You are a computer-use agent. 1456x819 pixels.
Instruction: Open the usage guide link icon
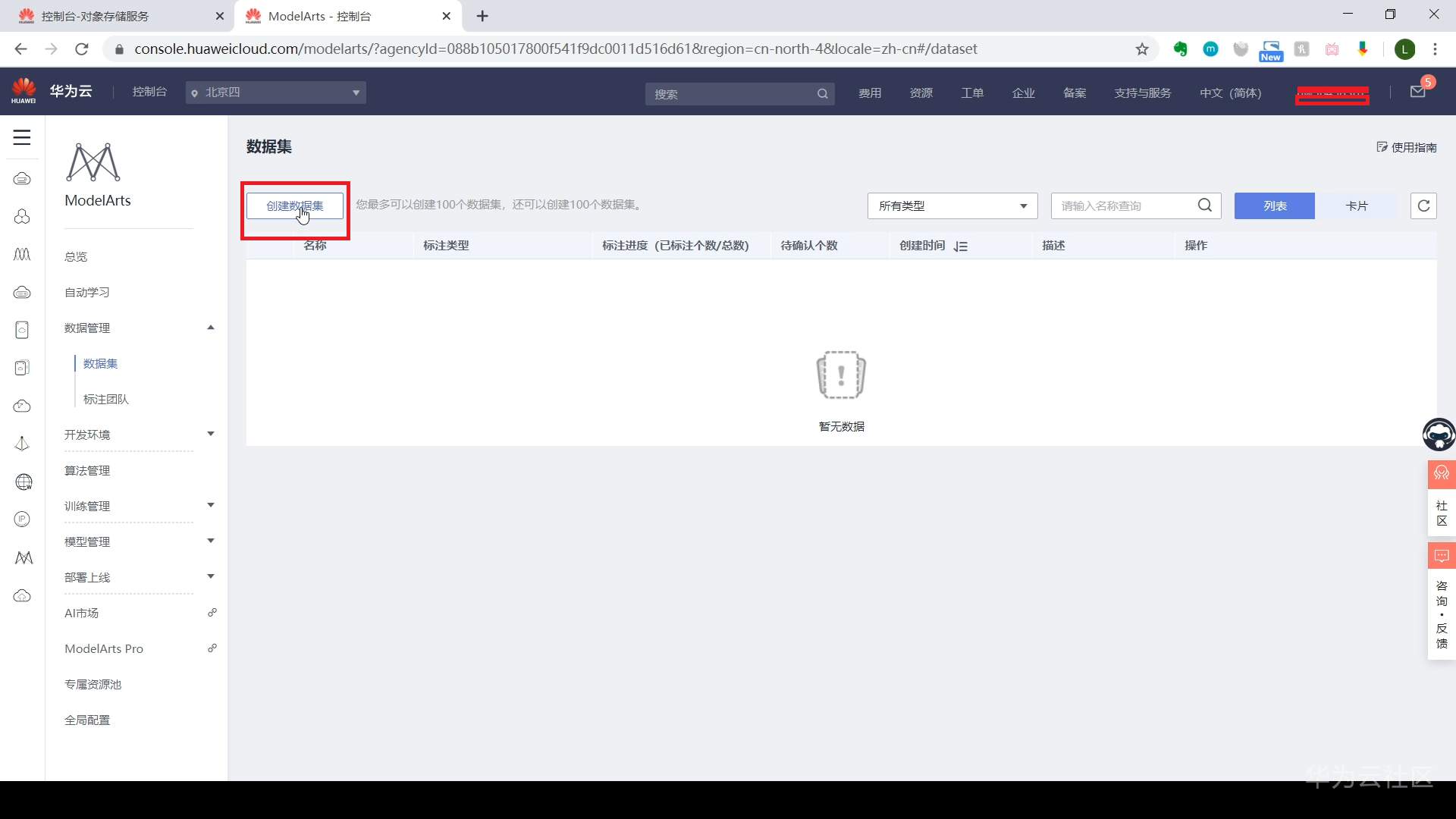click(1407, 147)
